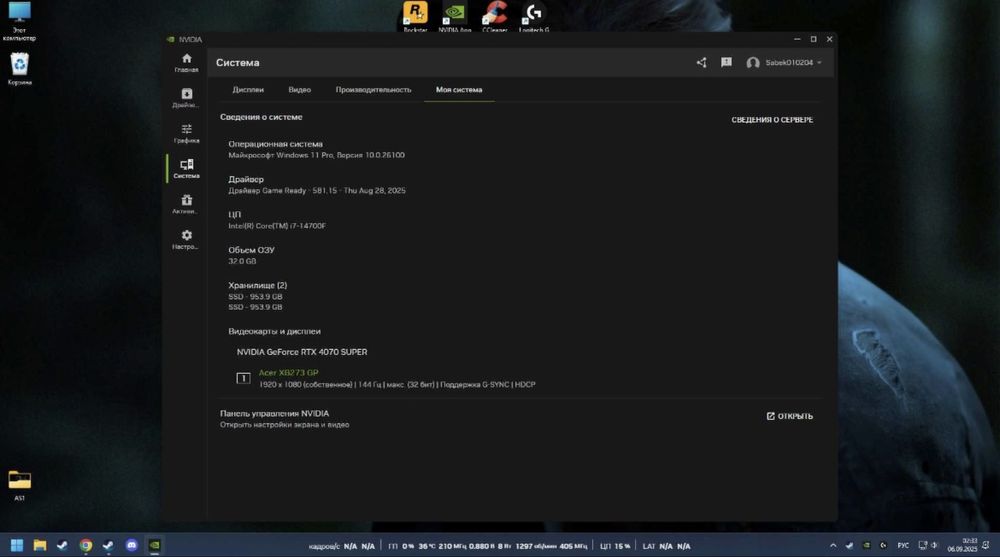Open the Главная home page in sidebar
The image size is (1000, 557).
pos(186,63)
